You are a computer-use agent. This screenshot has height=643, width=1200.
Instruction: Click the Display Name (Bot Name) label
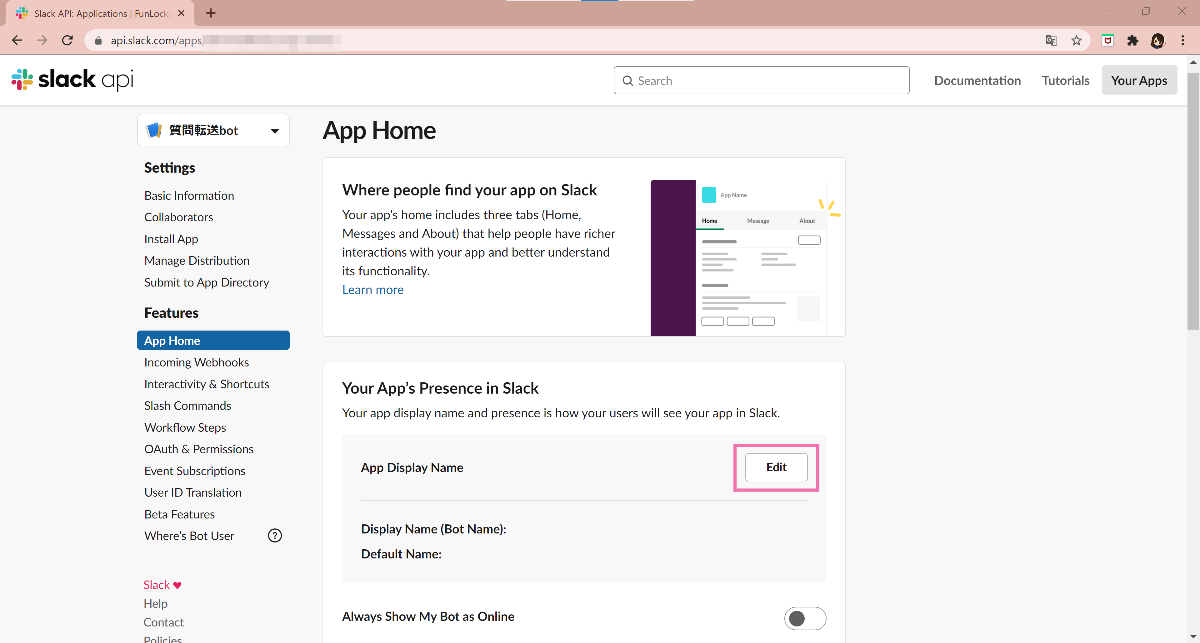(x=433, y=529)
